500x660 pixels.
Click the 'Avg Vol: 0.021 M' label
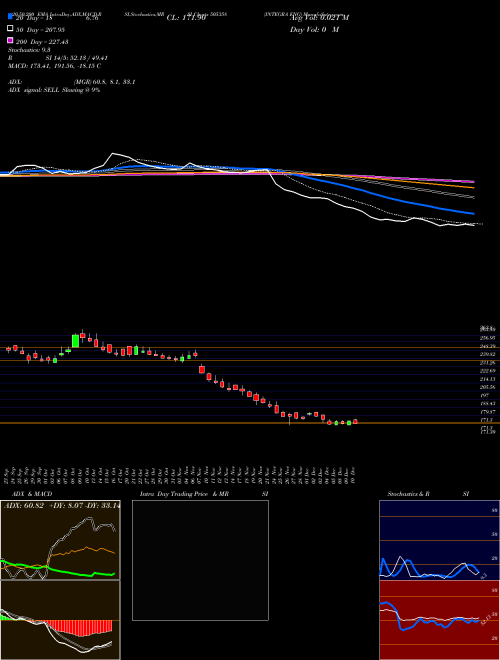319,18
